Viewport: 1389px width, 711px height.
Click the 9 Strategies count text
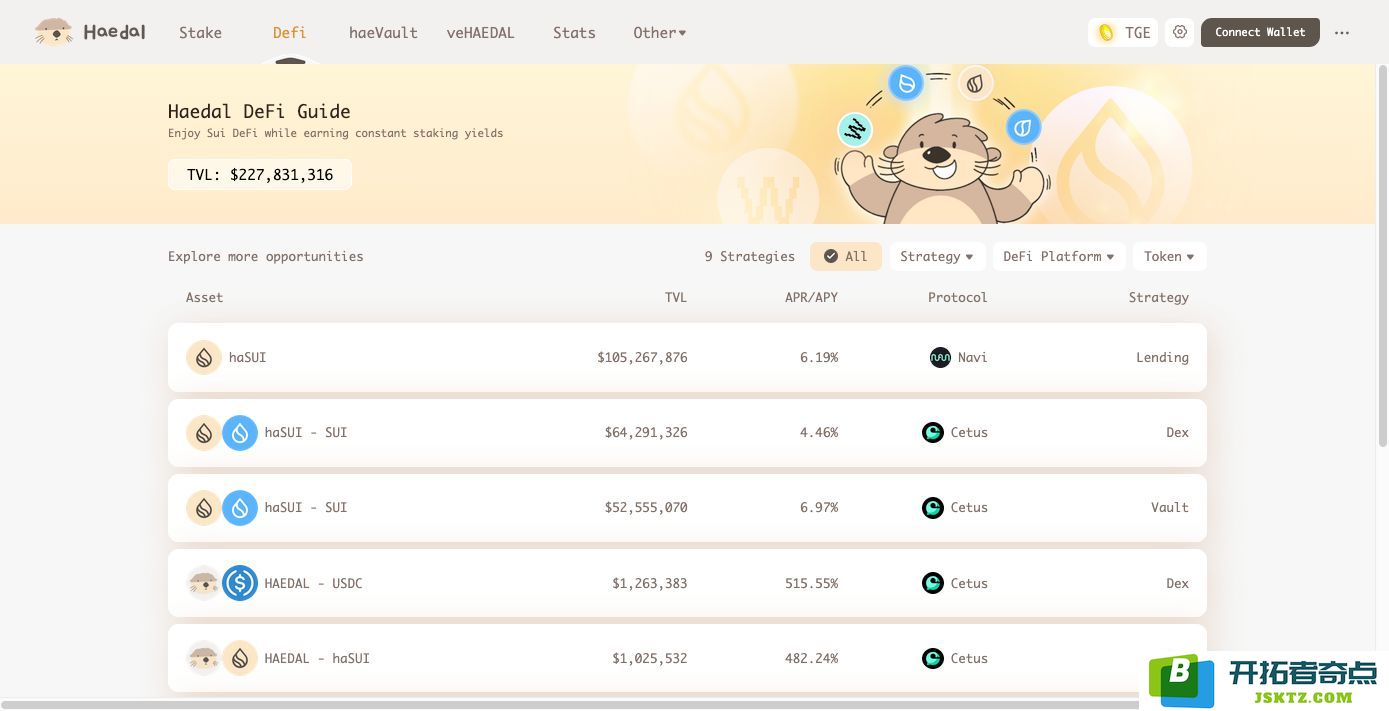(x=749, y=256)
